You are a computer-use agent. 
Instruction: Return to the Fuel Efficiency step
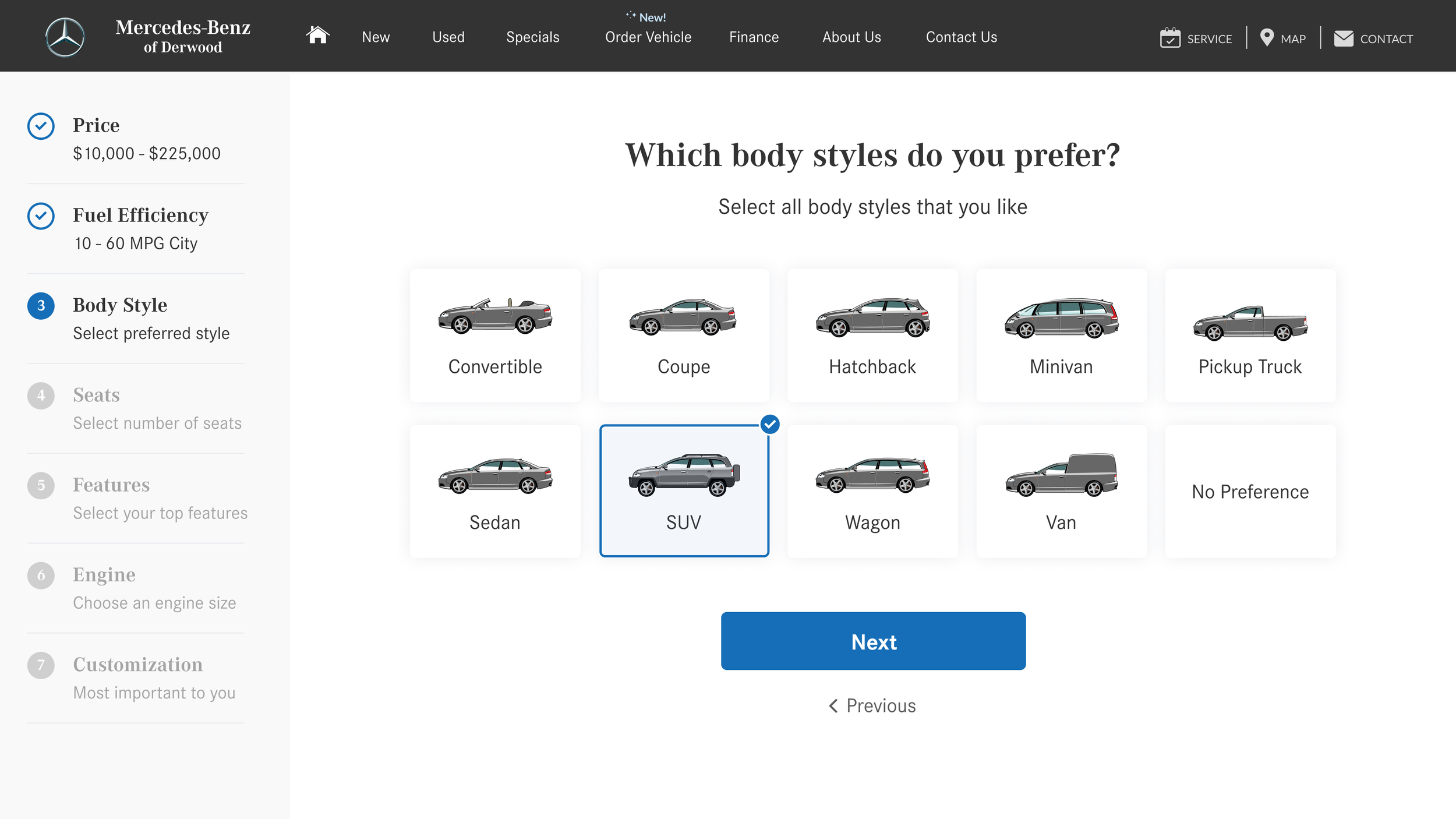pos(140,216)
